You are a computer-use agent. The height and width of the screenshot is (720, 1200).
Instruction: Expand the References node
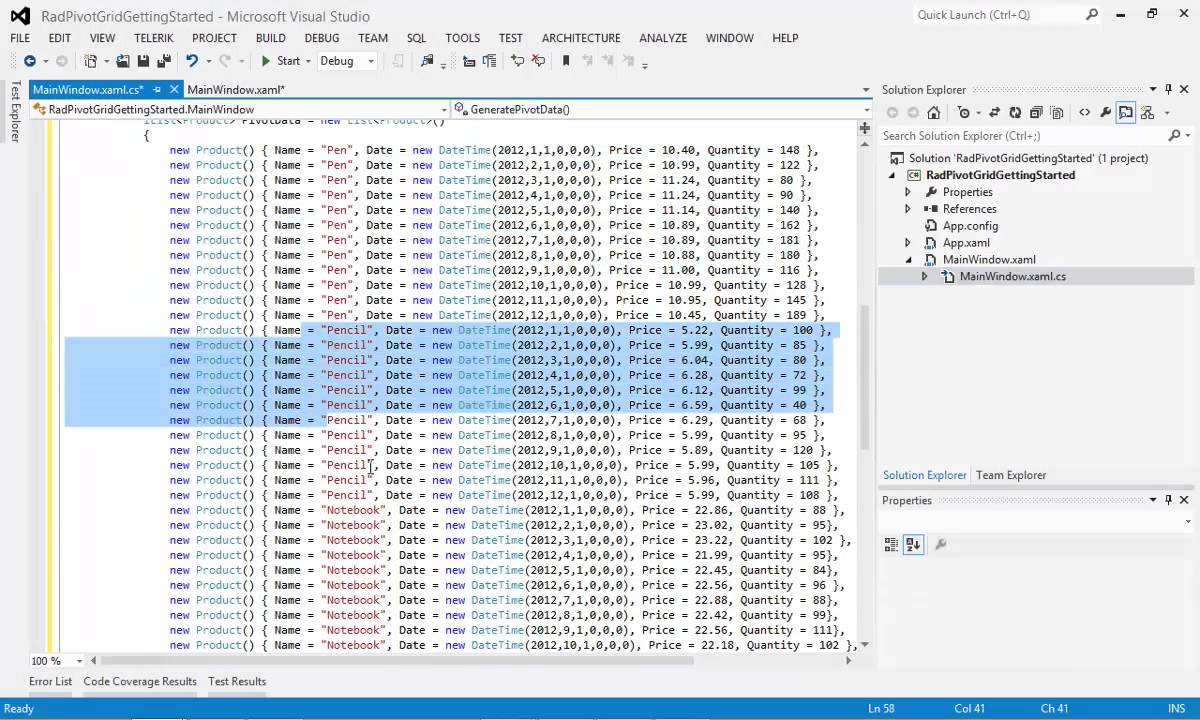tap(908, 209)
